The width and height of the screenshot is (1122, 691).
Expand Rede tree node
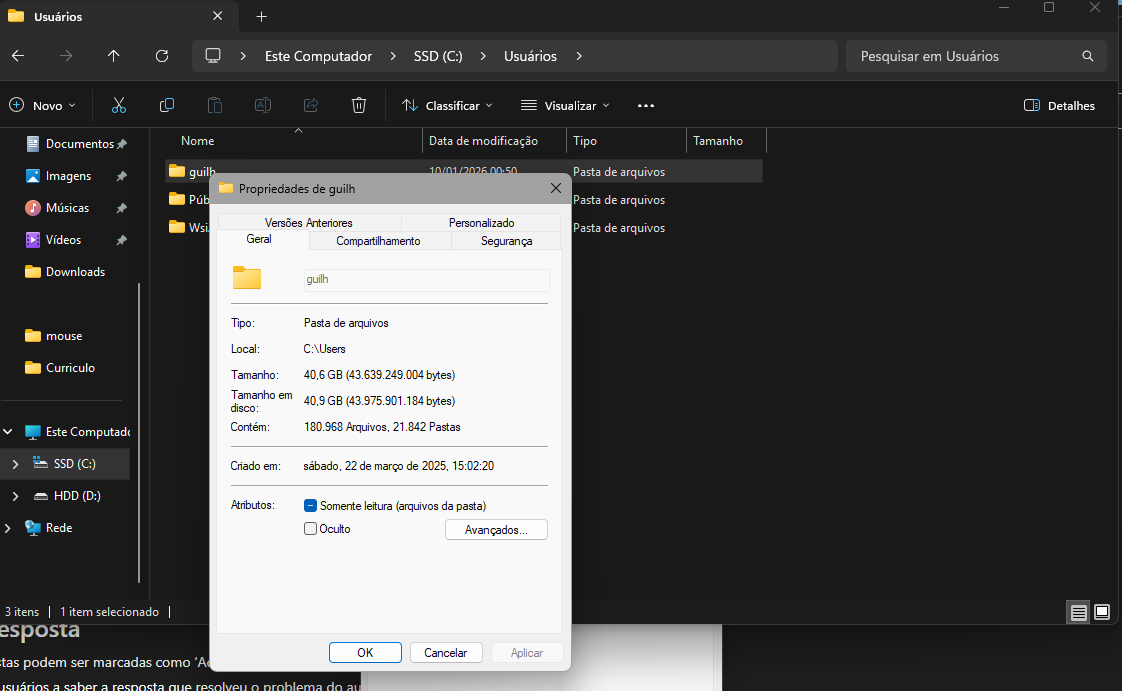coord(8,528)
